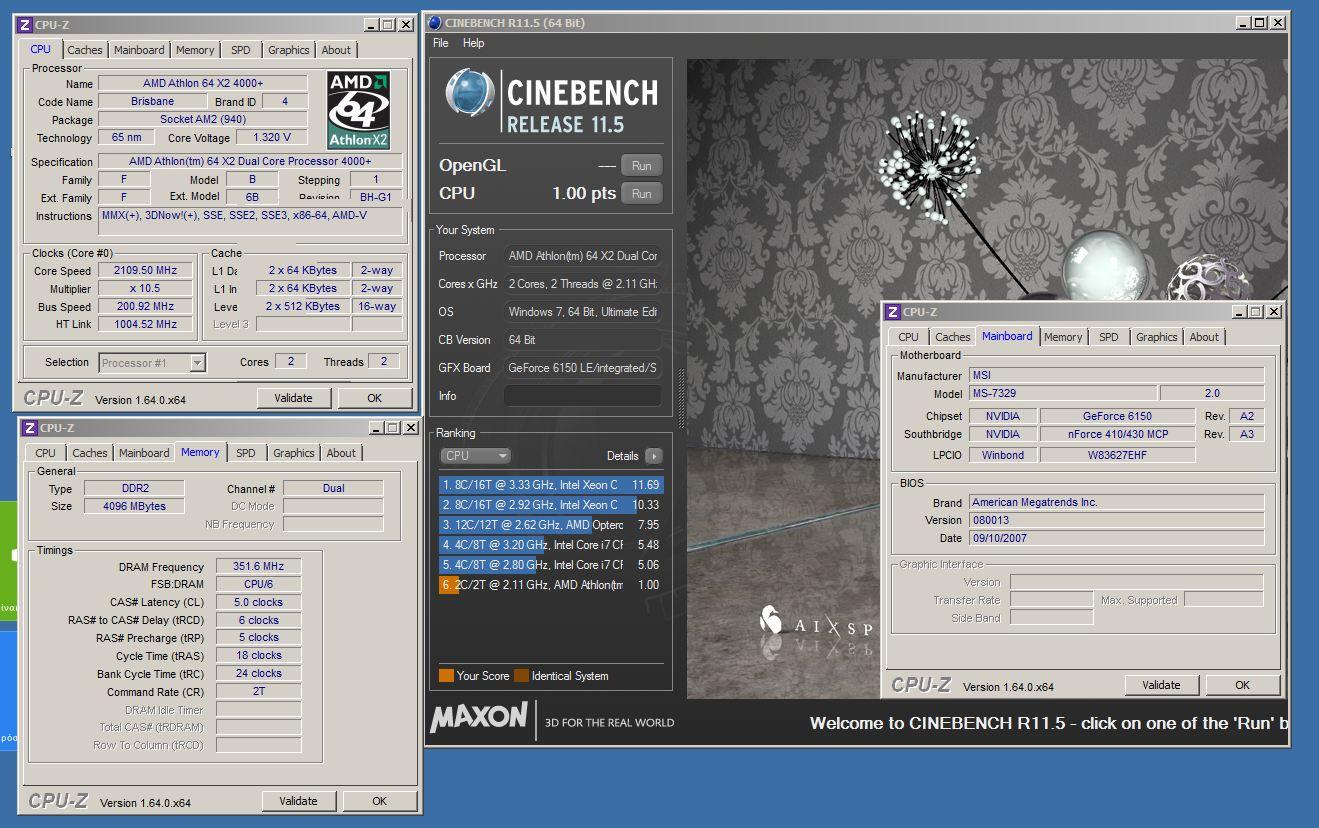The height and width of the screenshot is (828, 1319).
Task: Click the HT Link value 1004.52 MHz
Action: pos(147,325)
